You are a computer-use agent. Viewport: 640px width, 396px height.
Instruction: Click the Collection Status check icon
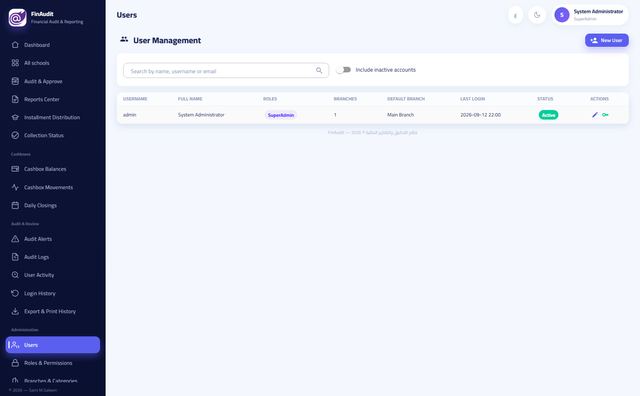[15, 135]
